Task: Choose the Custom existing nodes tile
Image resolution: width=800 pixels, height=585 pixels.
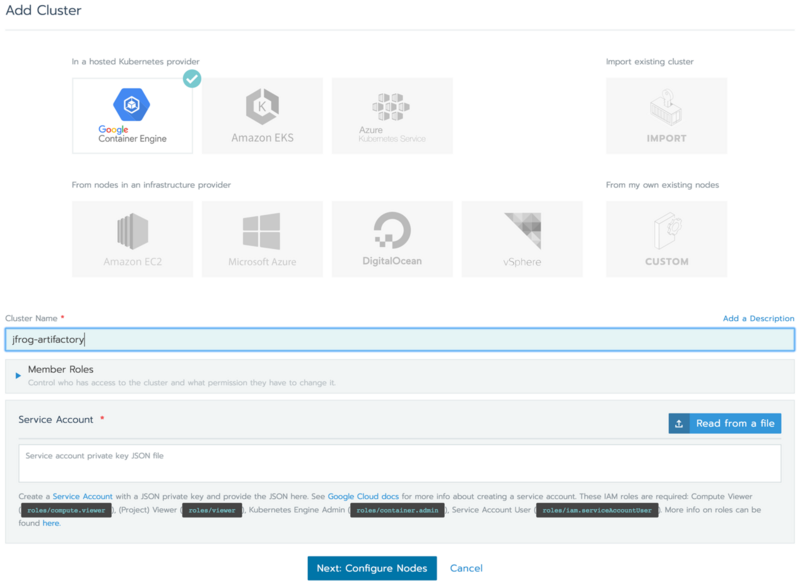Action: point(666,239)
